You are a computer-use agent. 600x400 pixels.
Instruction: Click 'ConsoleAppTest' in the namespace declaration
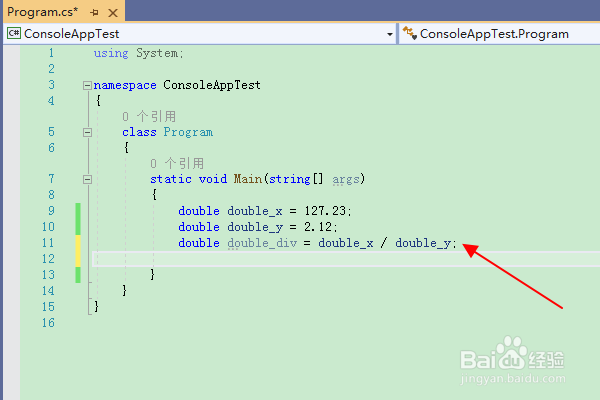point(212,85)
